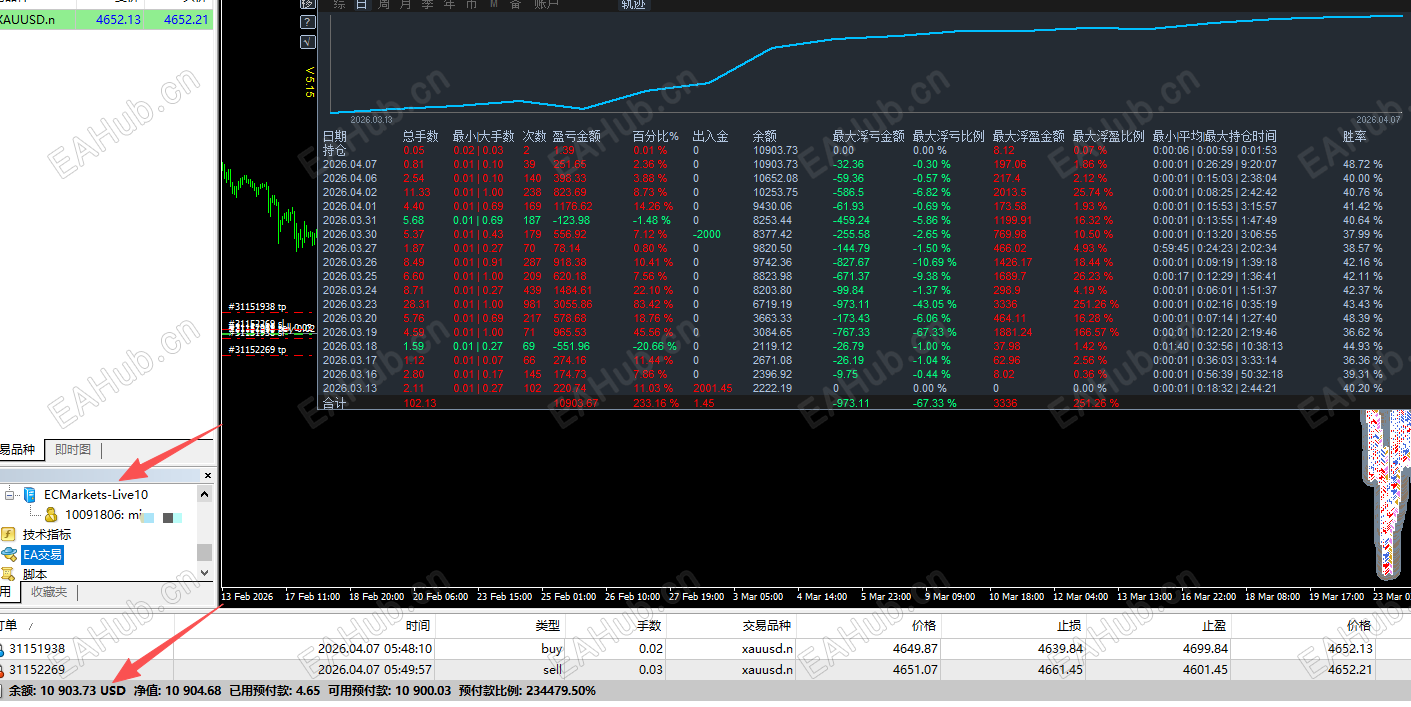Screen dimensions: 1411x707
Task: Click the account 10091806 user icon
Action: [x=51, y=514]
